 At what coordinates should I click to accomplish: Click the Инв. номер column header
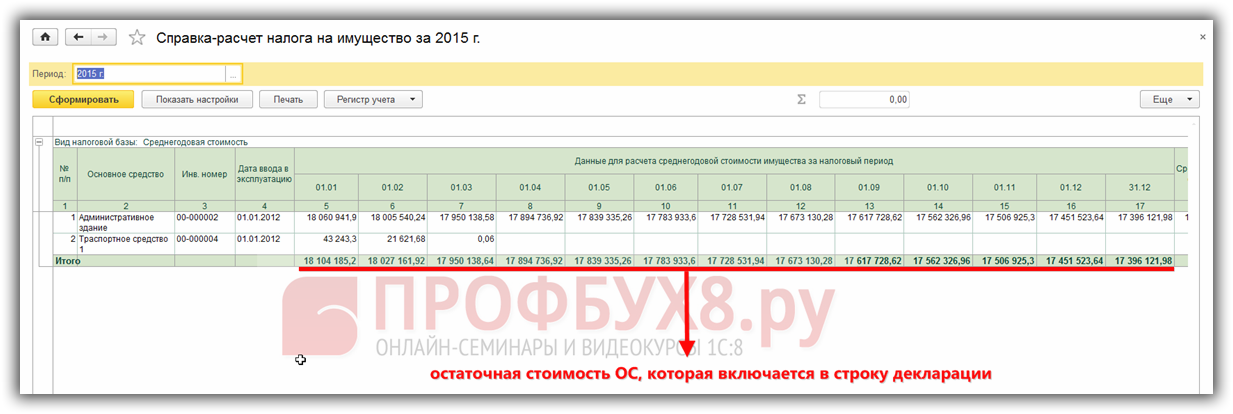[x=204, y=174]
